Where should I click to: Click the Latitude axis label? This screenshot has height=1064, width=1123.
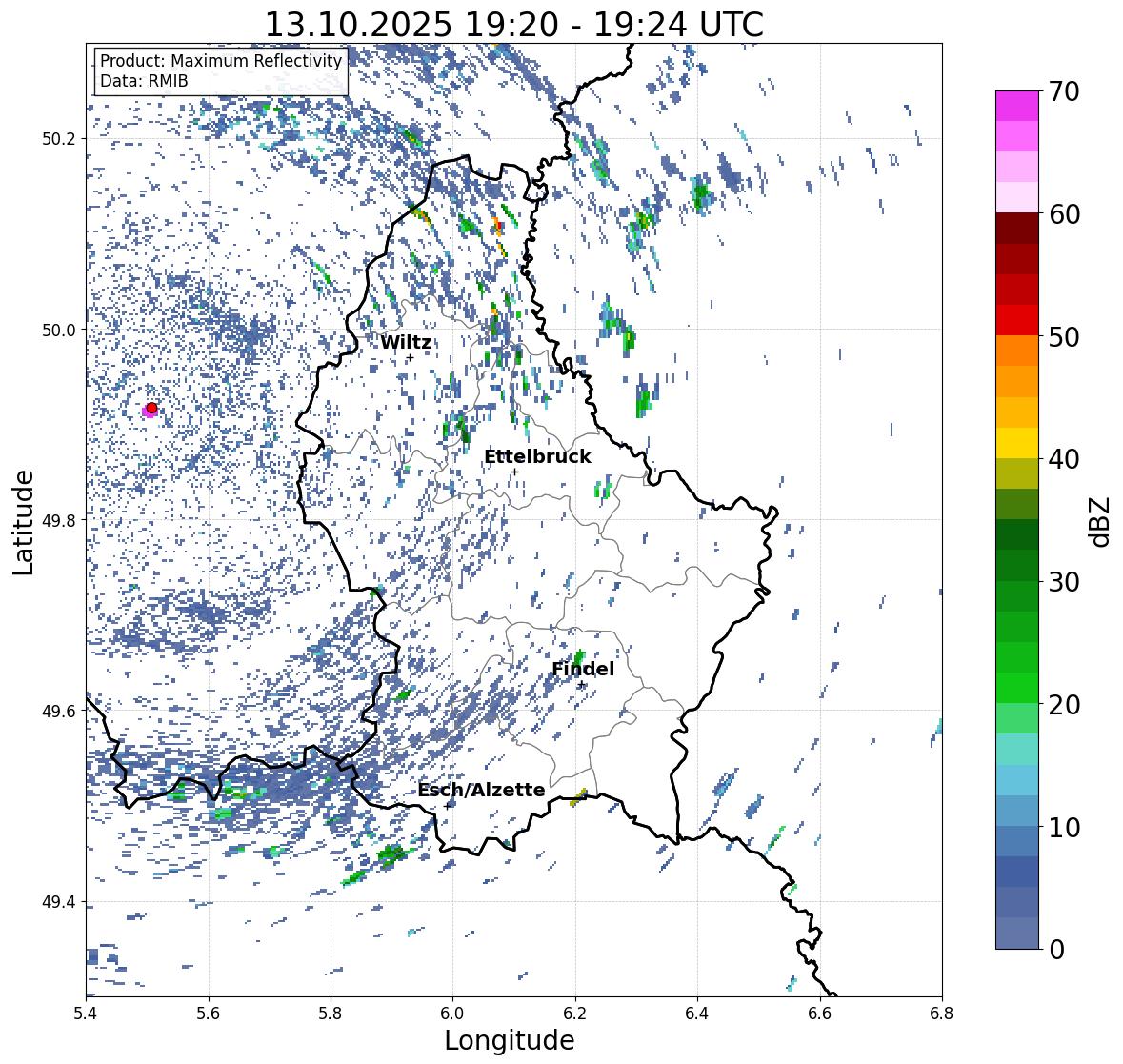click(x=24, y=522)
